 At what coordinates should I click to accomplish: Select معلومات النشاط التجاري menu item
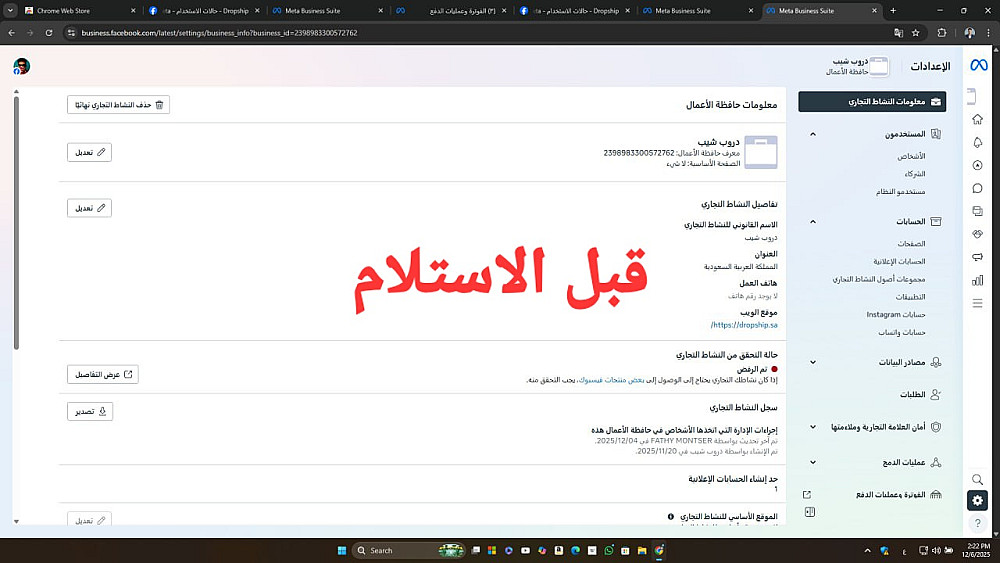[872, 101]
